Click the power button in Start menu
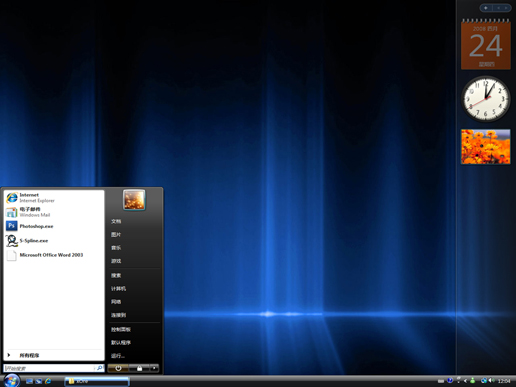Viewport: 516px width, 387px height. click(x=118, y=368)
